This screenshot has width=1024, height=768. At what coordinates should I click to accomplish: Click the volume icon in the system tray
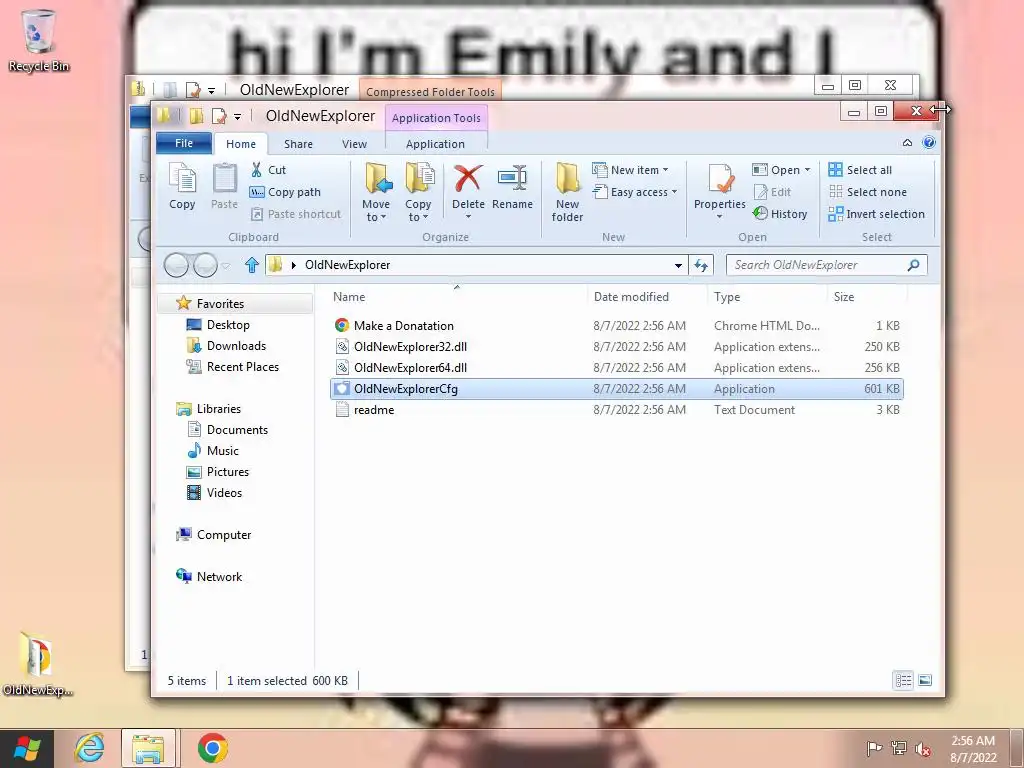pyautogui.click(x=923, y=749)
